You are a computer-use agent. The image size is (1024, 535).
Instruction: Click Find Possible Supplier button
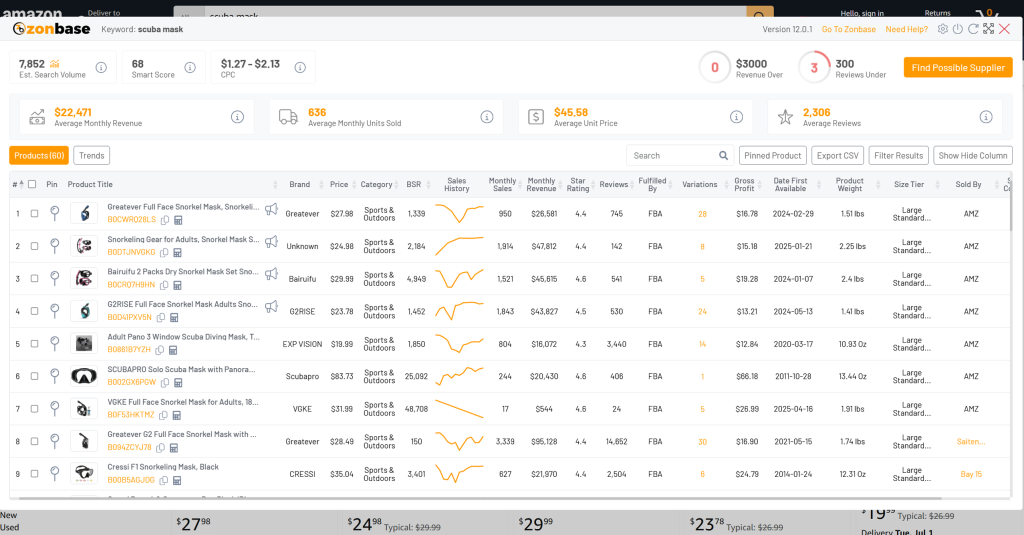(958, 67)
